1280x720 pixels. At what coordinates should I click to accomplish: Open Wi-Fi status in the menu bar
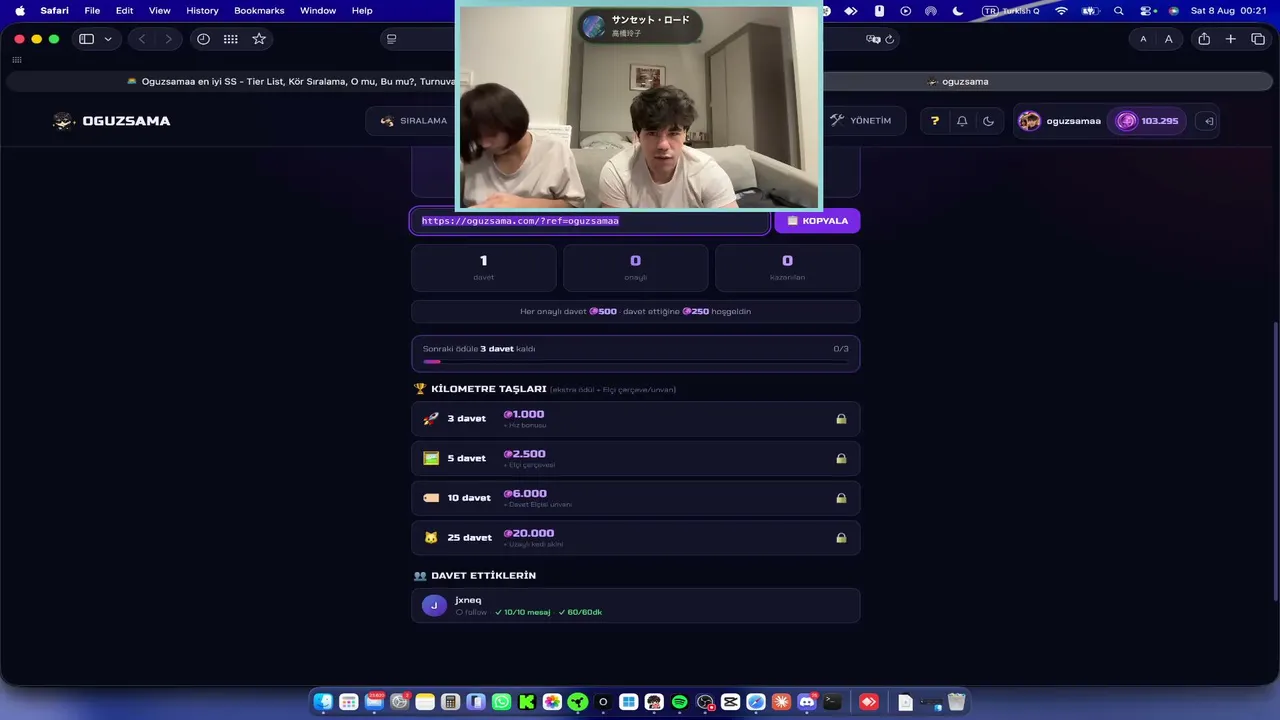click(x=1061, y=11)
